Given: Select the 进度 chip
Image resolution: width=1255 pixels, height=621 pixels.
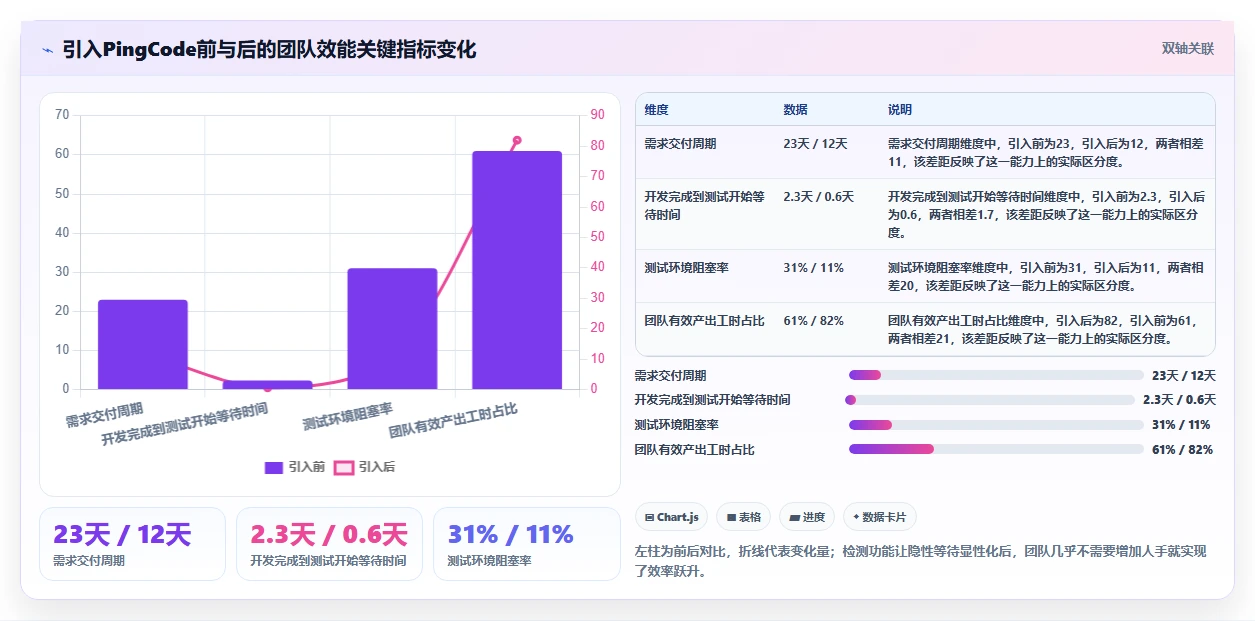Looking at the screenshot, I should pyautogui.click(x=807, y=517).
